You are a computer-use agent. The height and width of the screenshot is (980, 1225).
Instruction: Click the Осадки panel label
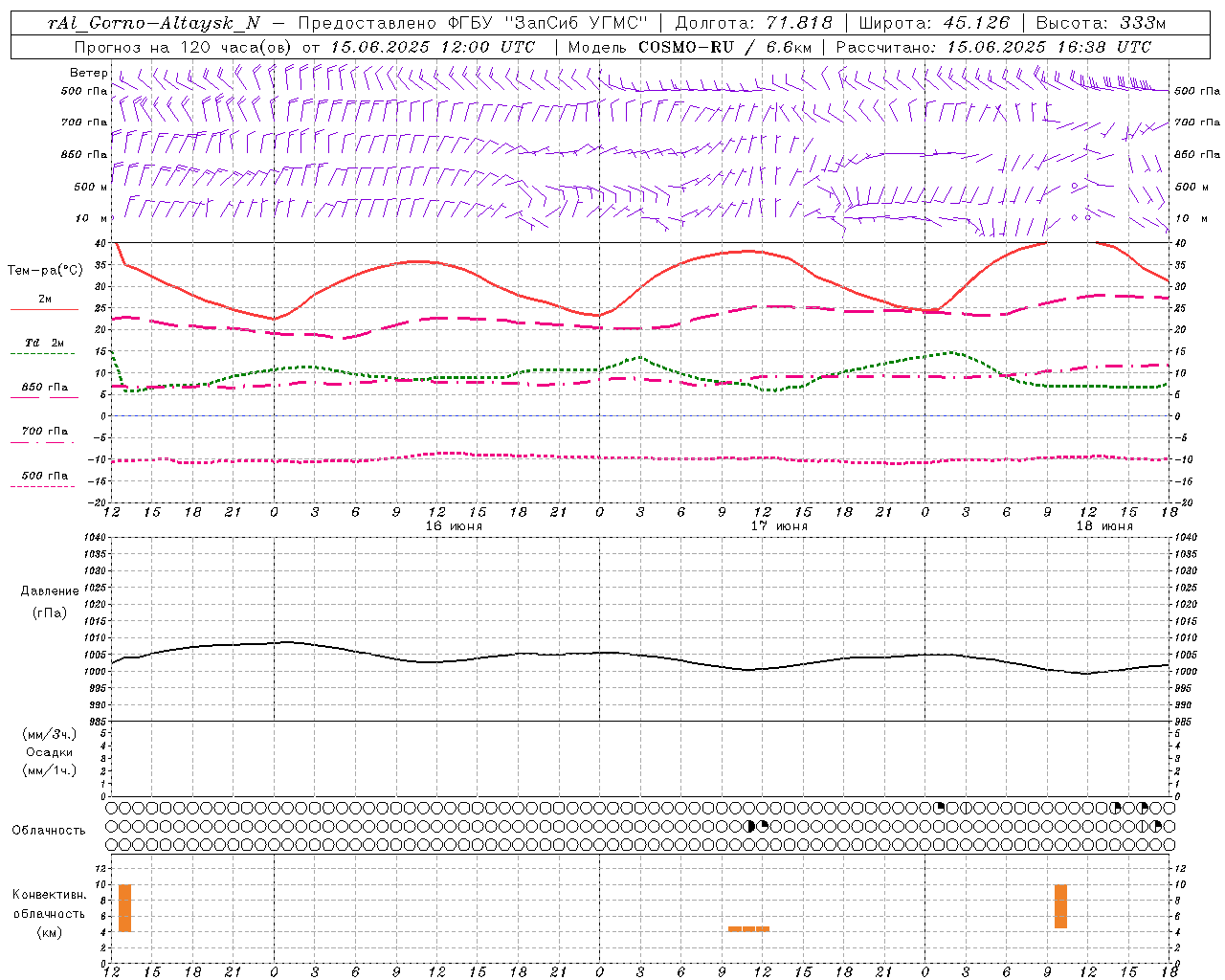coord(50,752)
